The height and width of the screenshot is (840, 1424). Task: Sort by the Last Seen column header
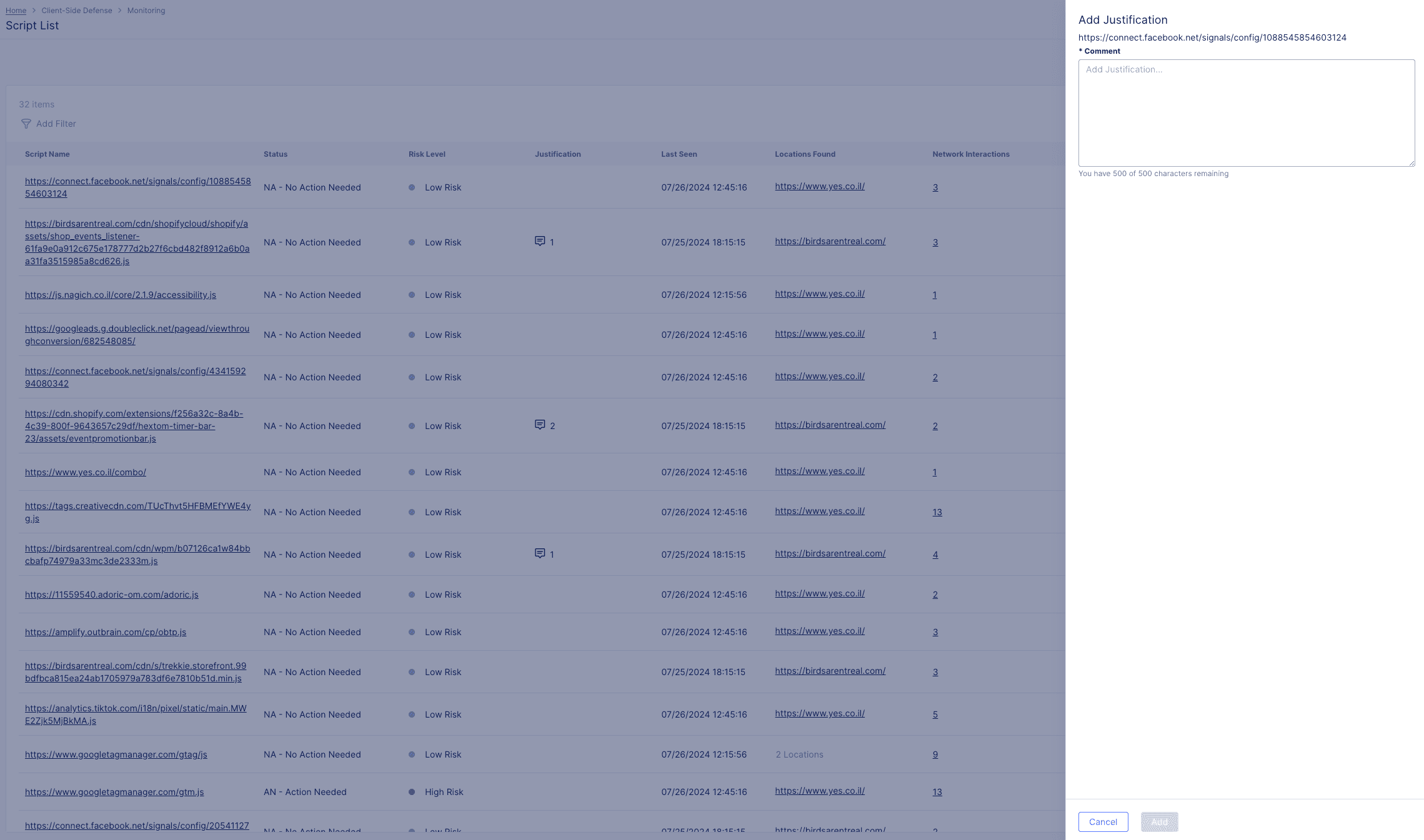[x=679, y=154]
